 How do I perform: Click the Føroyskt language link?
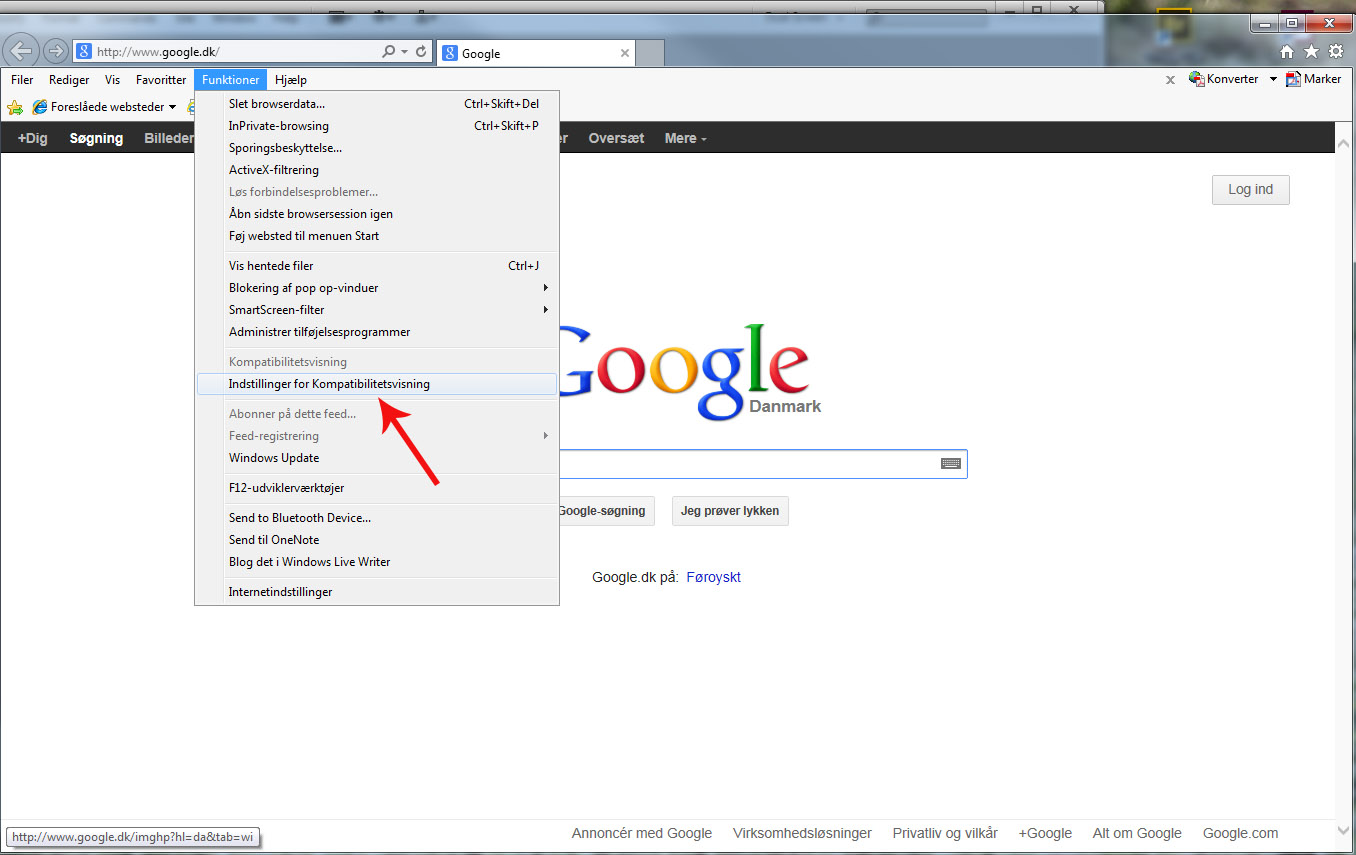[713, 578]
